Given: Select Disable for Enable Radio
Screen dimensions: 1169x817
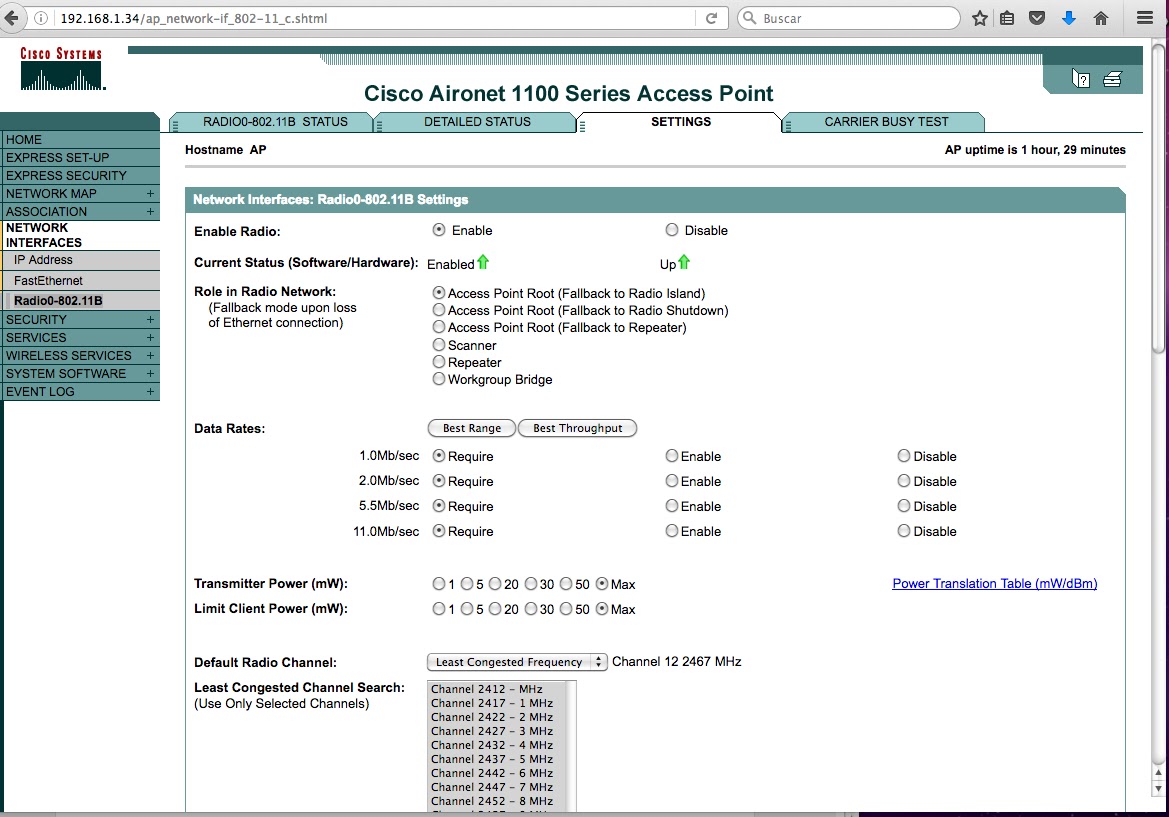Looking at the screenshot, I should pos(672,230).
